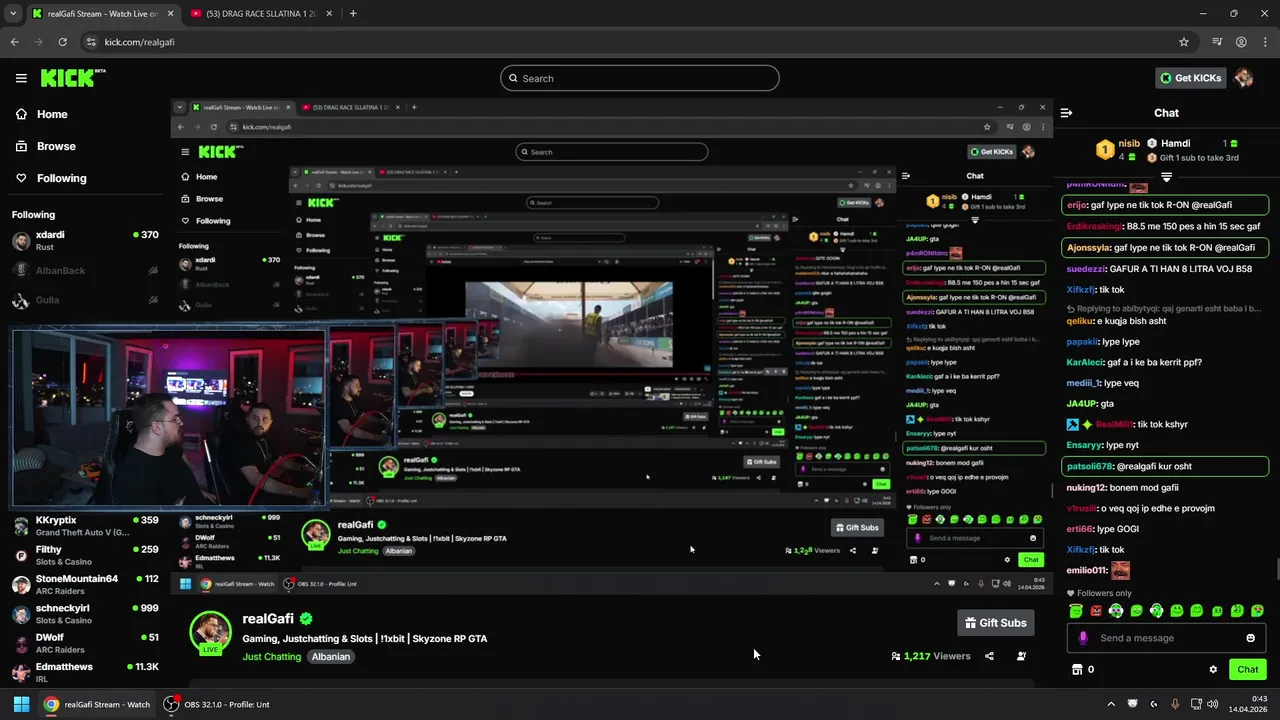Open Just Chatting category link
This screenshot has height=720, width=1280.
click(271, 657)
